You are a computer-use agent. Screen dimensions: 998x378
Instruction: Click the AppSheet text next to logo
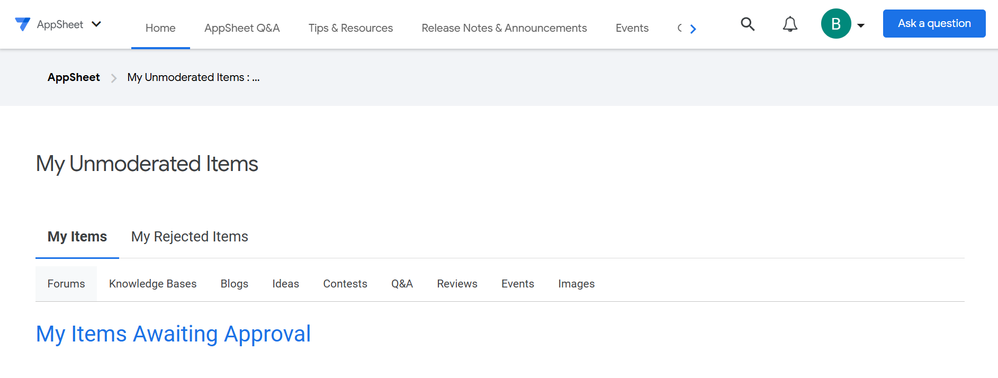click(x=60, y=24)
